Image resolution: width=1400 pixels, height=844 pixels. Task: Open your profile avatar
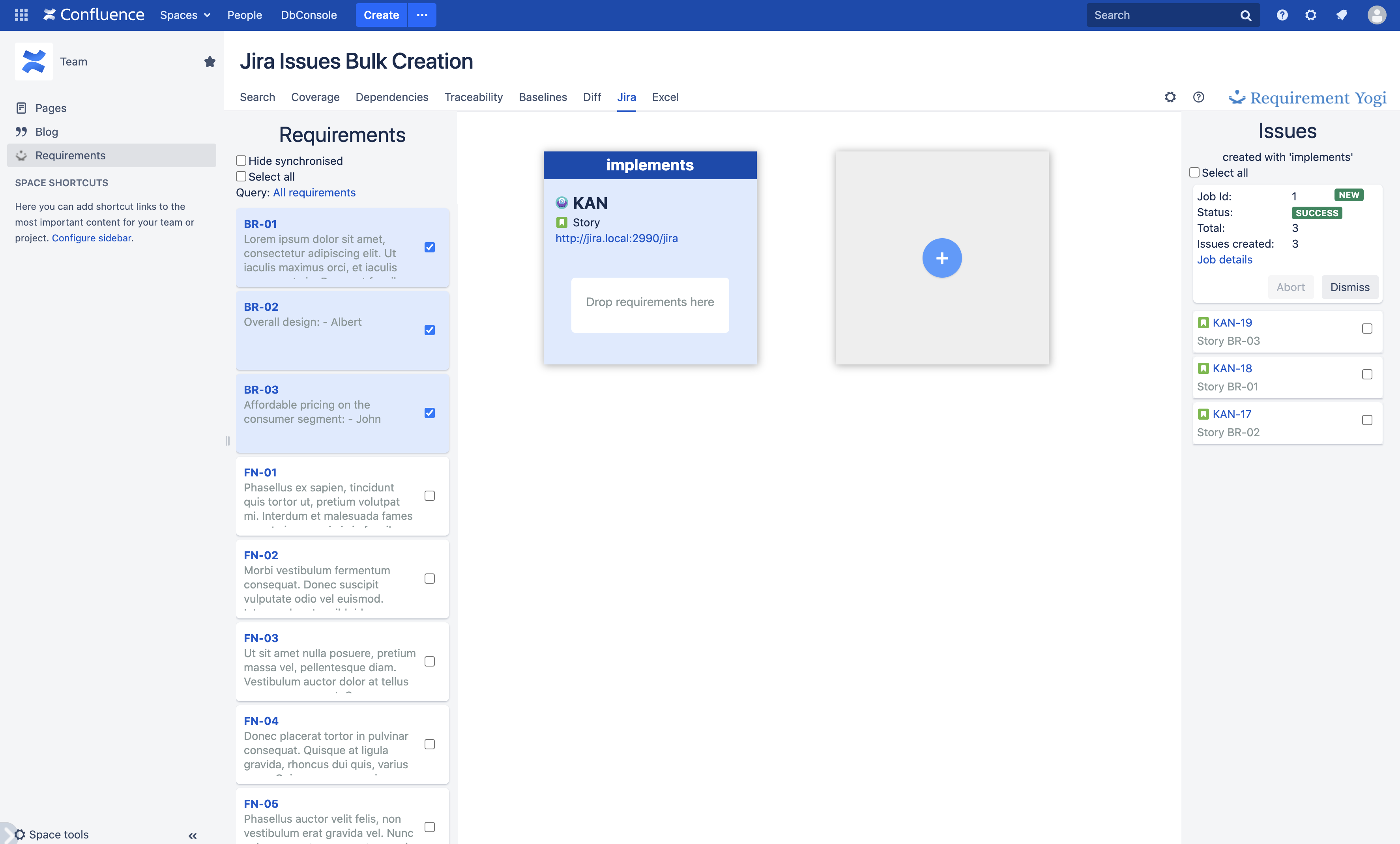point(1377,15)
